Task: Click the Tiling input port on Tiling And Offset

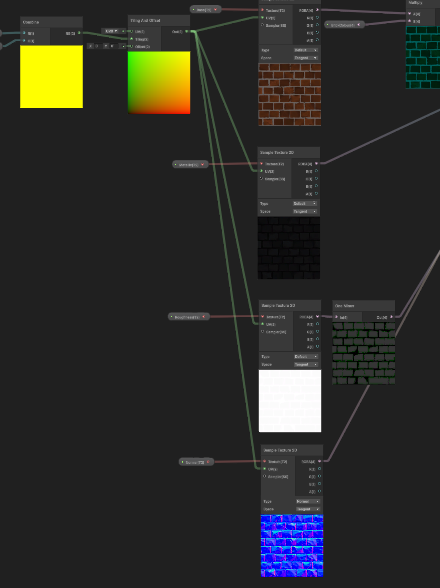Action: [x=131, y=39]
